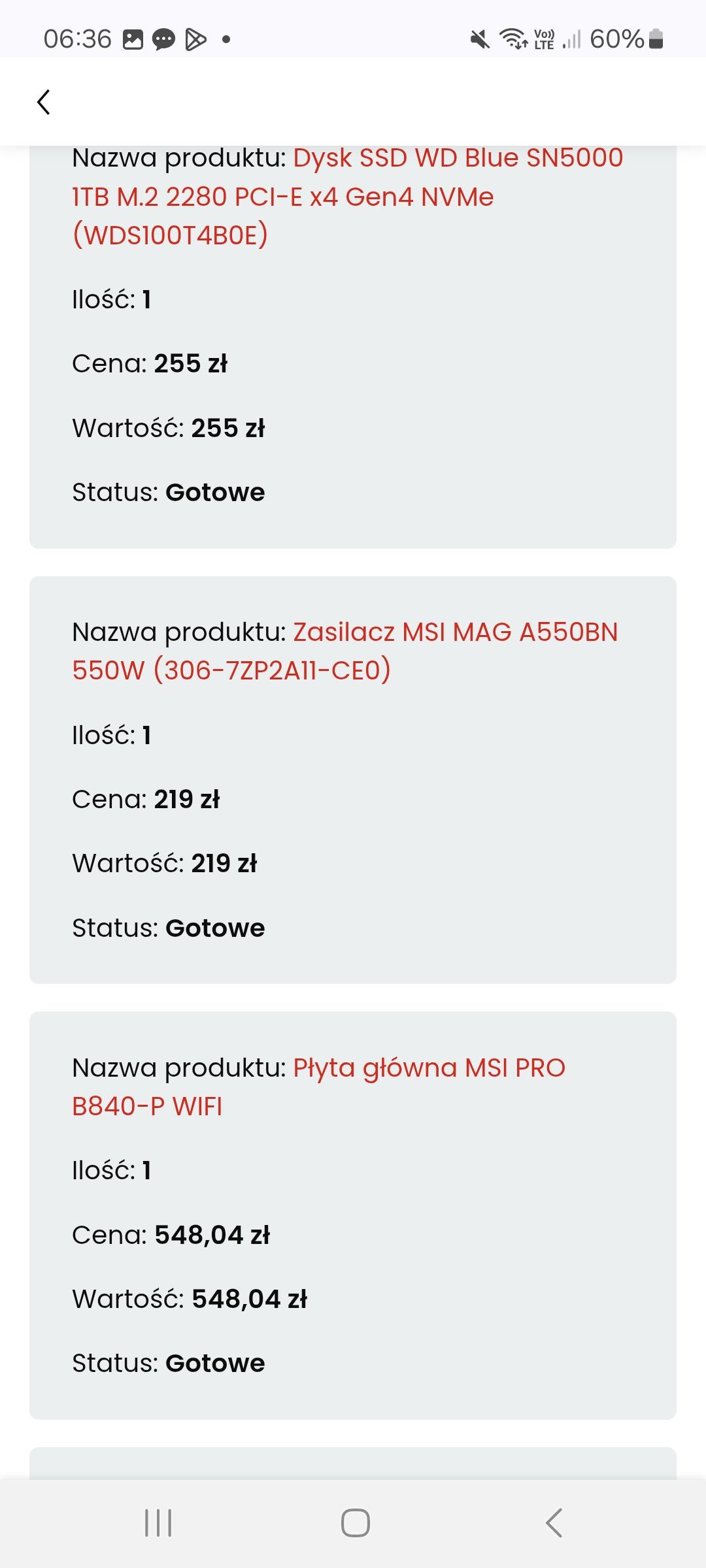
Task: Tap the Play Store notification icon
Action: tap(195, 40)
